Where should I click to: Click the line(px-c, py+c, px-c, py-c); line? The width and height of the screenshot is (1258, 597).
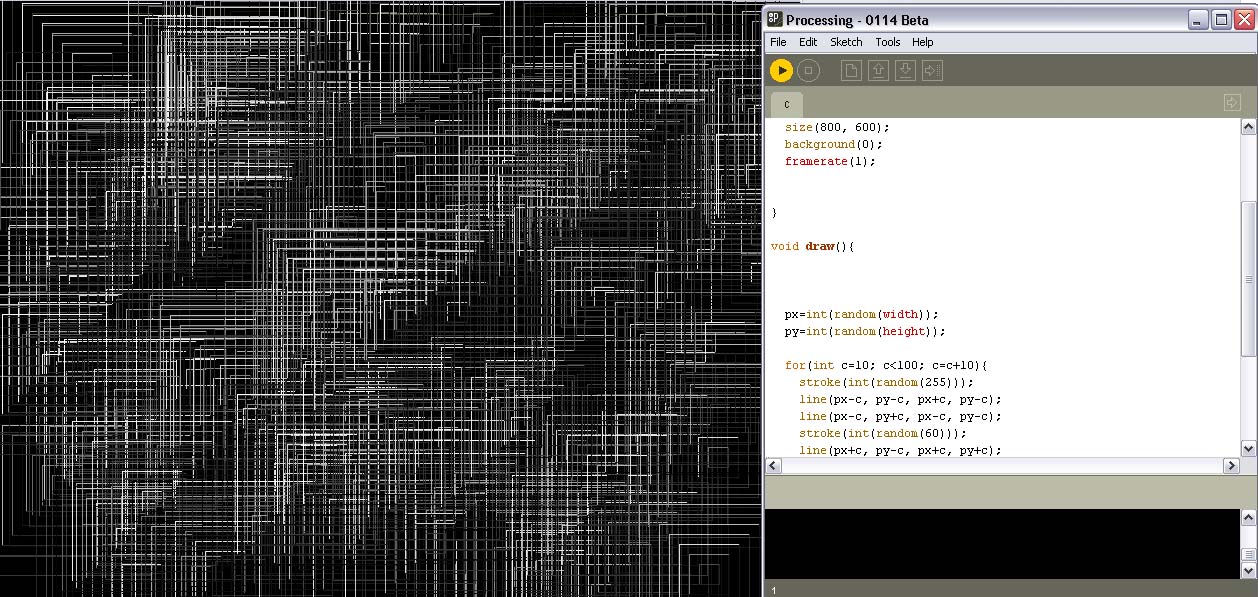click(x=900, y=416)
